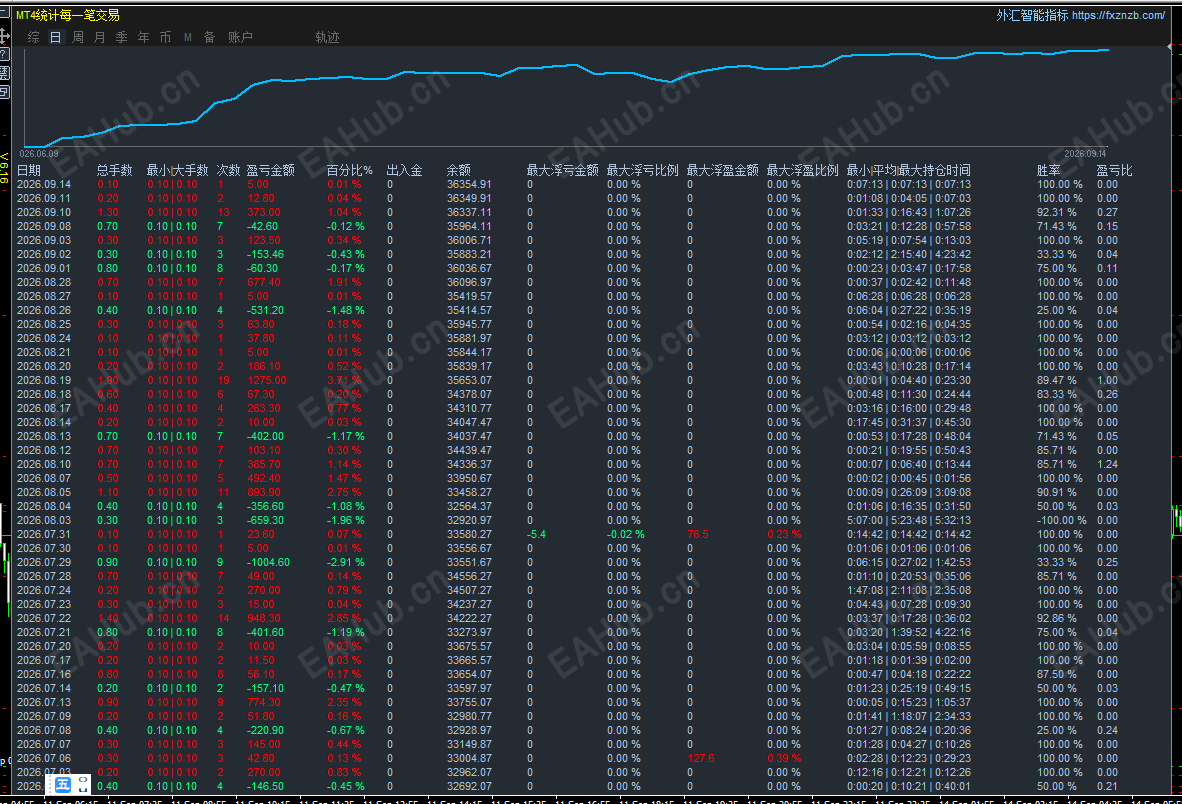The image size is (1182, 804).
Task: Switch to the 周 weekly statistics tab
Action: tap(78, 37)
